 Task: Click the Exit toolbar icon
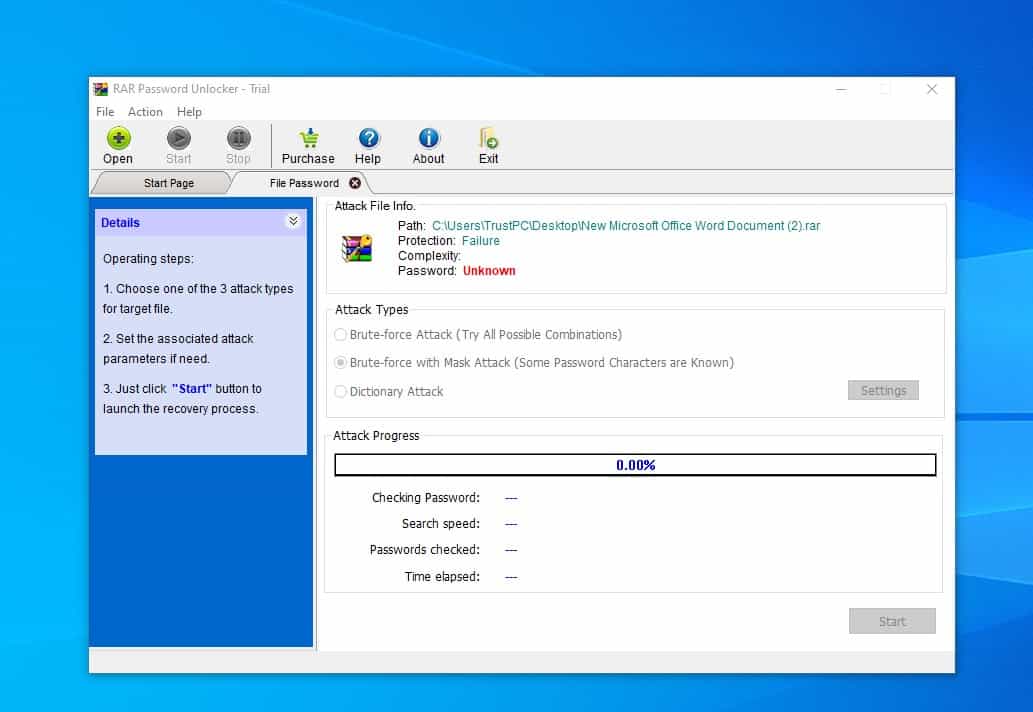click(488, 138)
